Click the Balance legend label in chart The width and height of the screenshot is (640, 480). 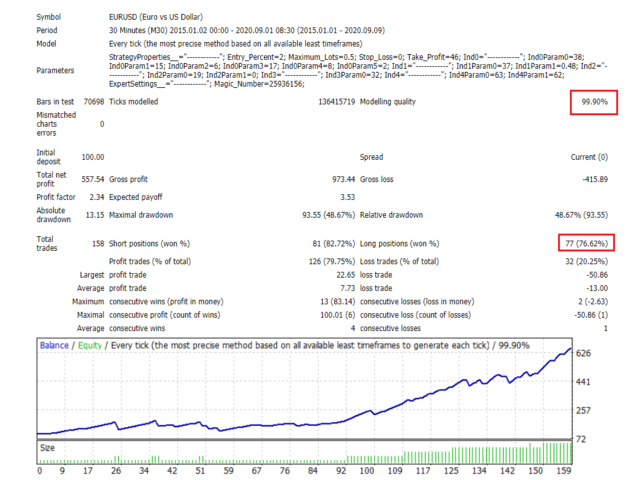[54, 345]
